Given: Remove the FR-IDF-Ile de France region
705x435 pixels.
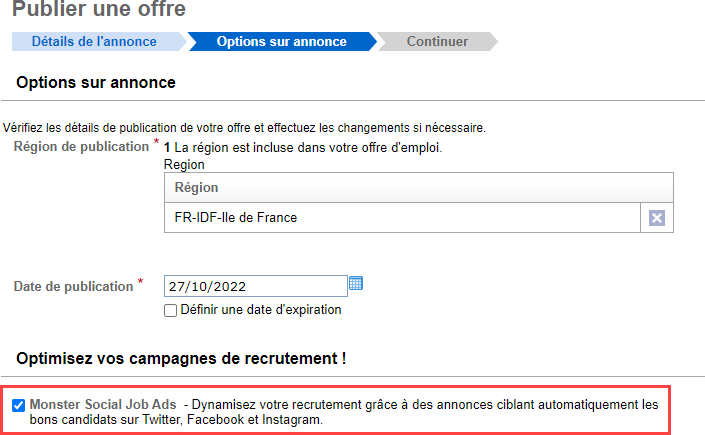Looking at the screenshot, I should 656,218.
